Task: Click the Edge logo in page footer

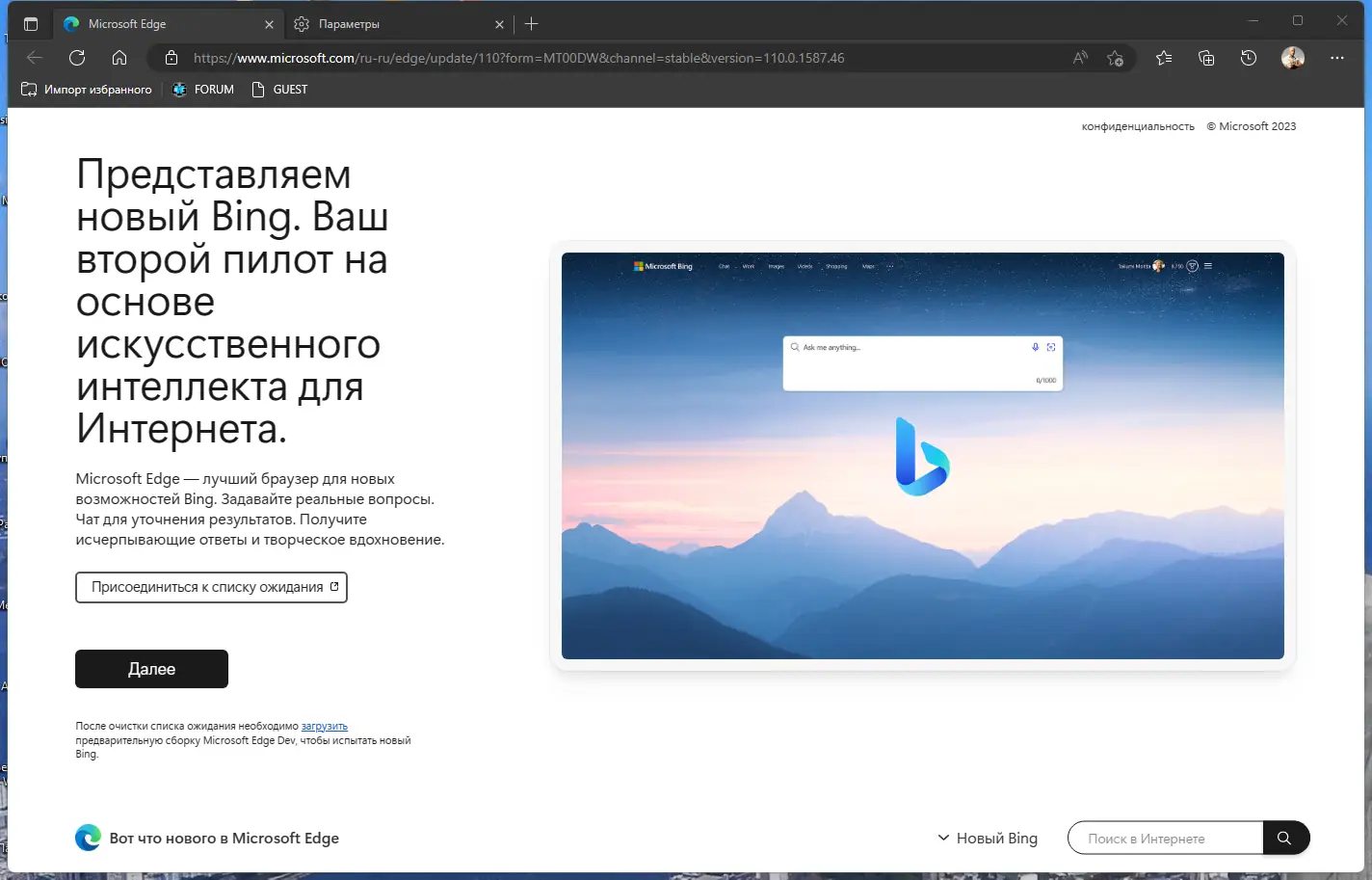Action: [x=88, y=838]
